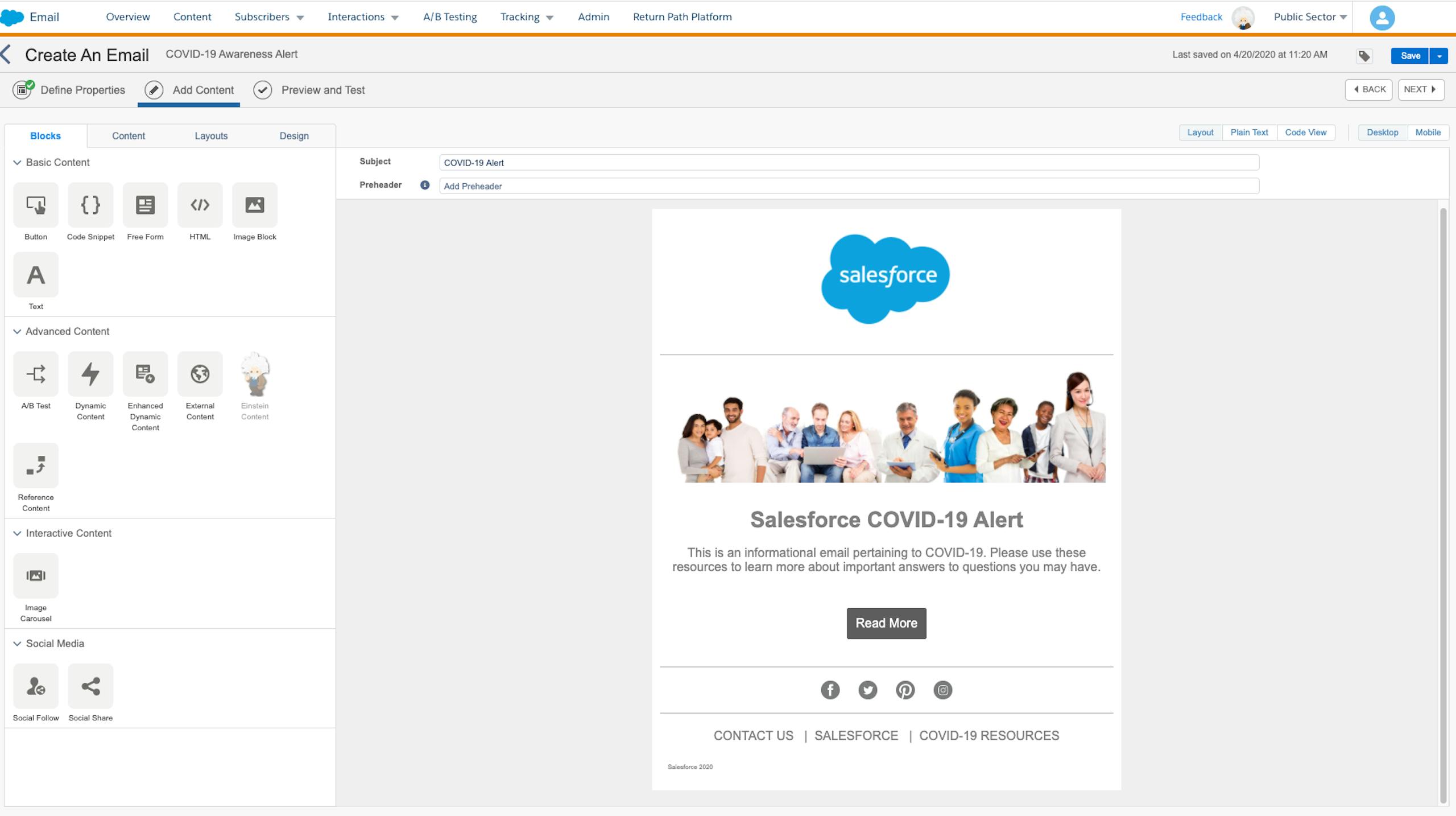Switch to the Blocks tab
Viewport: 1456px width, 816px height.
[45, 136]
